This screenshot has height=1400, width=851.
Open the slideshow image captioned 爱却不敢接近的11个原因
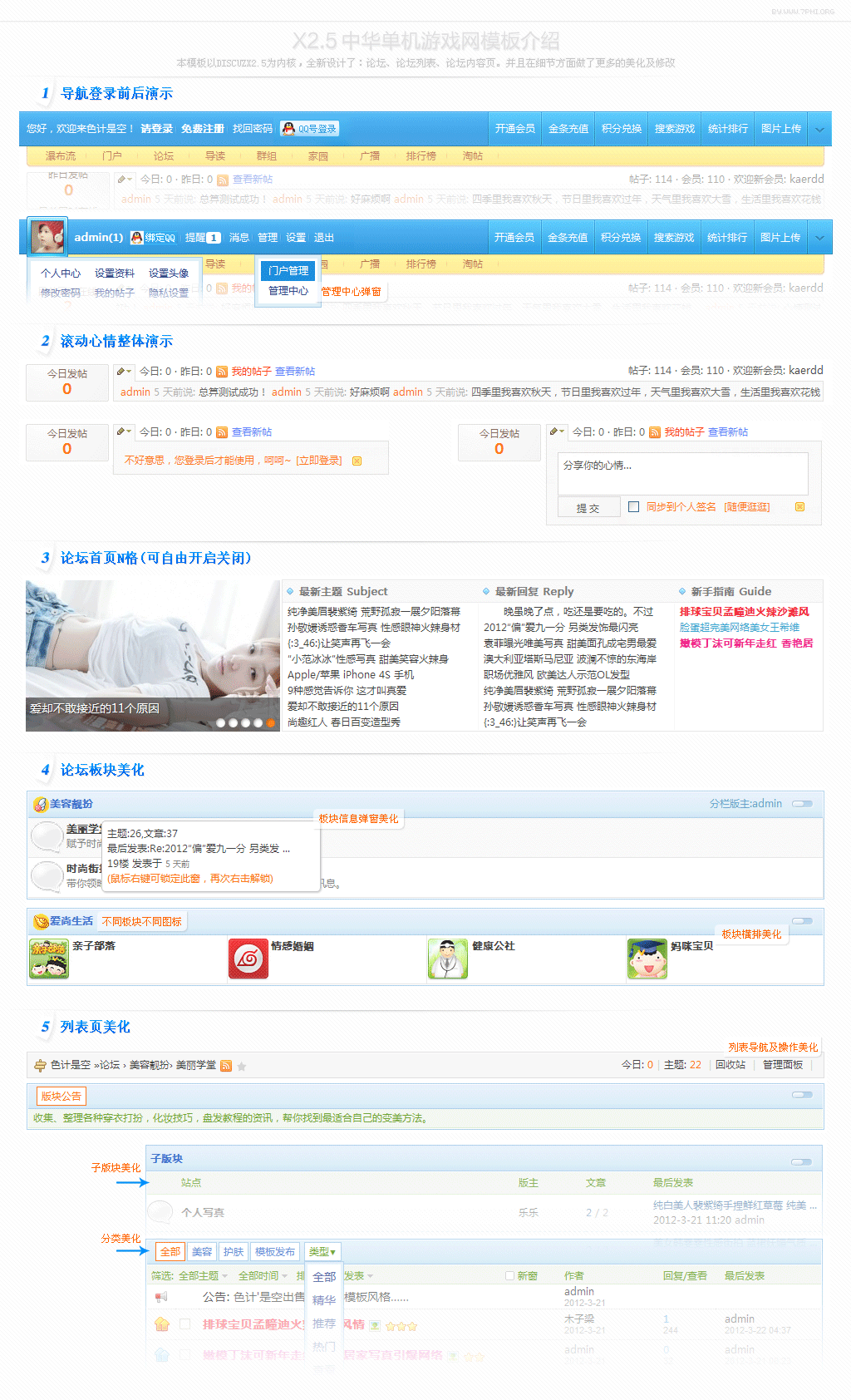point(153,656)
